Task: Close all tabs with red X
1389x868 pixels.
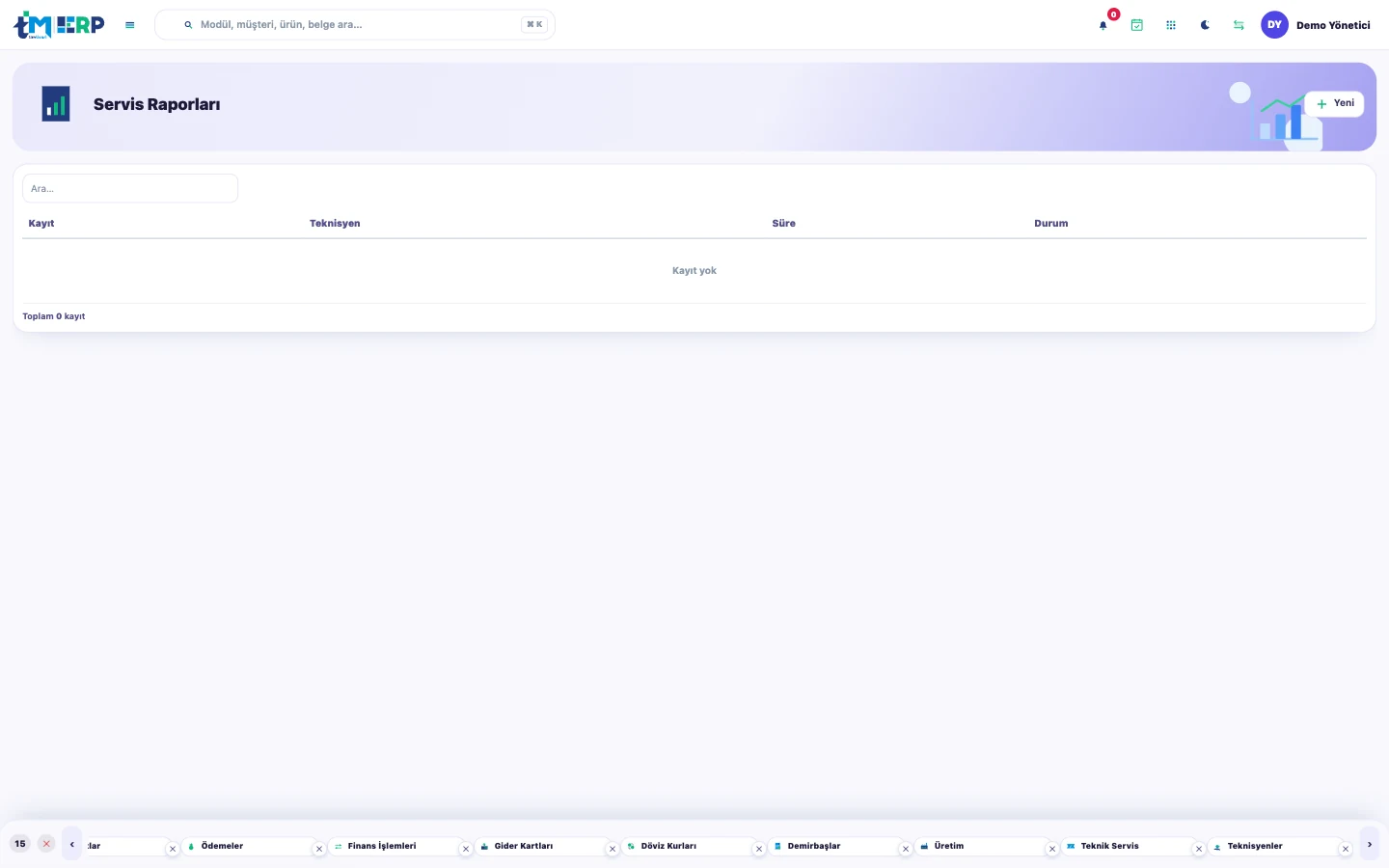Action: pyautogui.click(x=46, y=844)
